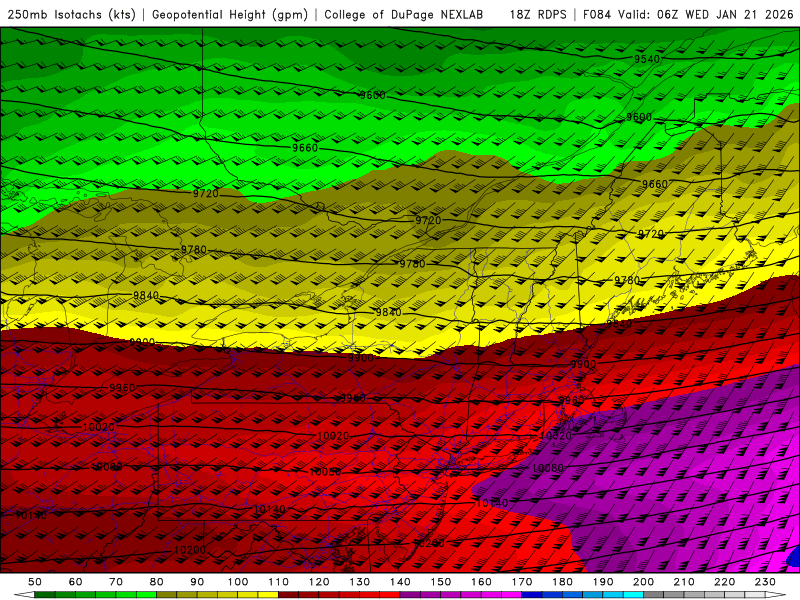This screenshot has height=600, width=800.
Task: Click the '18Z RDPS' model run label
Action: pos(538,15)
